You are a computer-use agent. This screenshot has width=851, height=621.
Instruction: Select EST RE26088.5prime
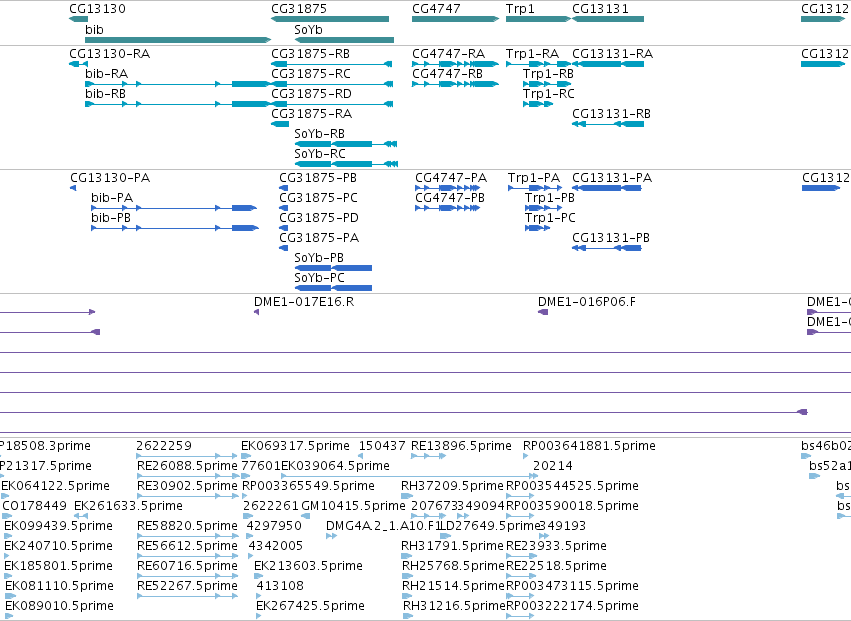click(x=187, y=466)
